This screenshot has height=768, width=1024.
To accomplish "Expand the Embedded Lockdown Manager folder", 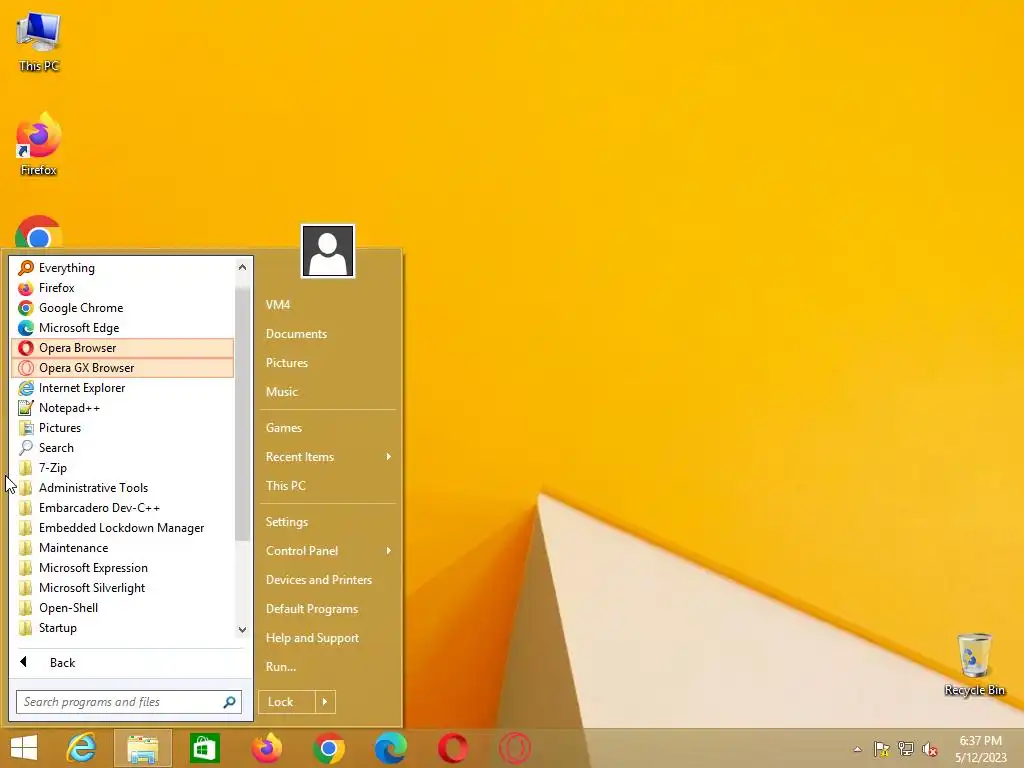I will click(122, 528).
